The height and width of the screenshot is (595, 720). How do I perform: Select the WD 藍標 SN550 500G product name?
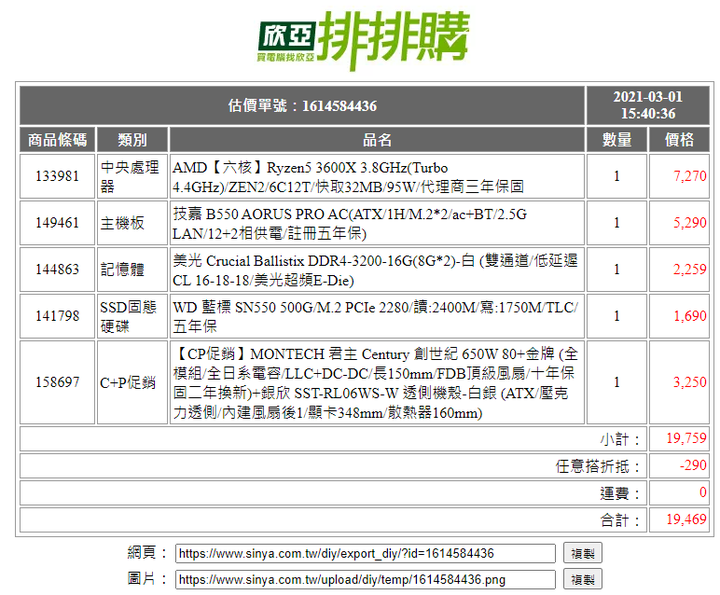pos(377,316)
